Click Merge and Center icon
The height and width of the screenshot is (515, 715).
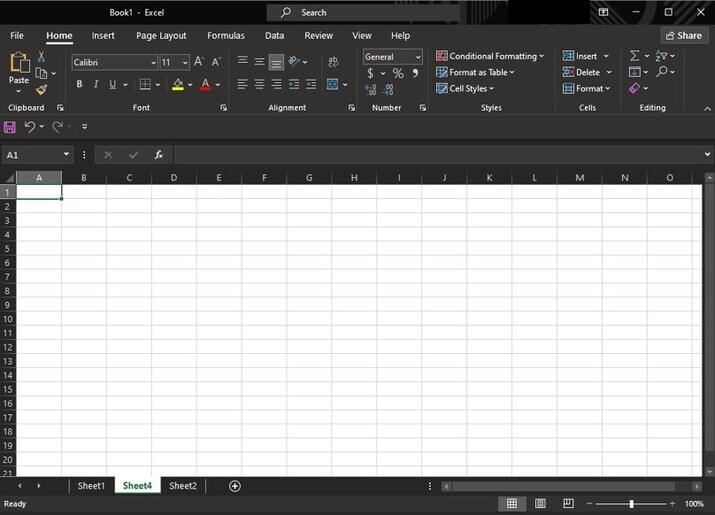tap(332, 84)
